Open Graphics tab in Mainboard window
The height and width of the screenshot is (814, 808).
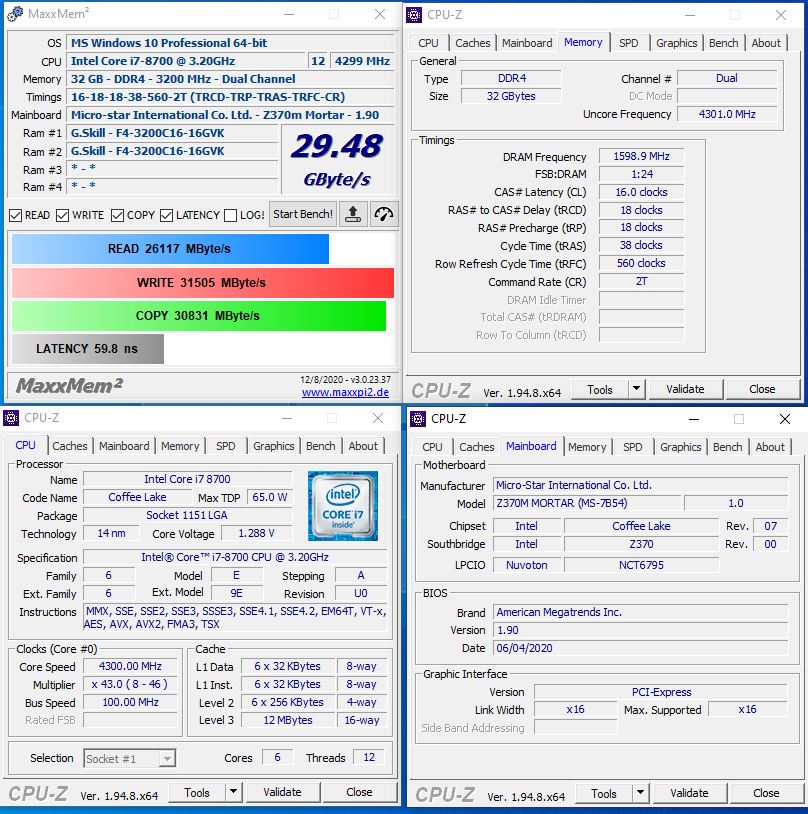point(680,447)
